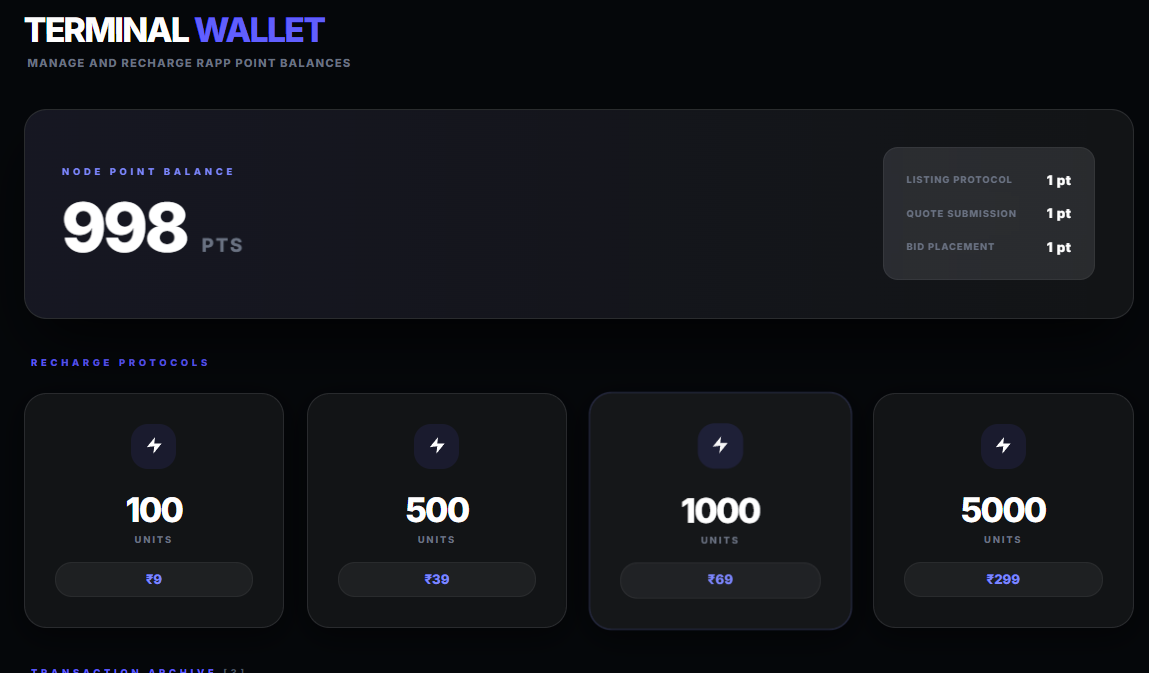Click the Node Point Balance label
1149x673 pixels.
[x=148, y=172]
